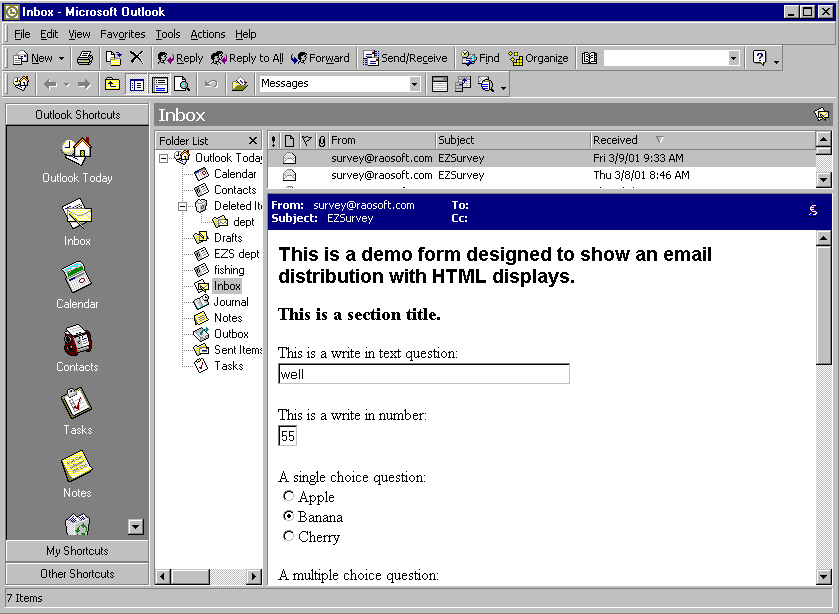The image size is (839, 614).
Task: Select the message received Thu 3/8/01 8:46 AM
Action: tap(541, 175)
